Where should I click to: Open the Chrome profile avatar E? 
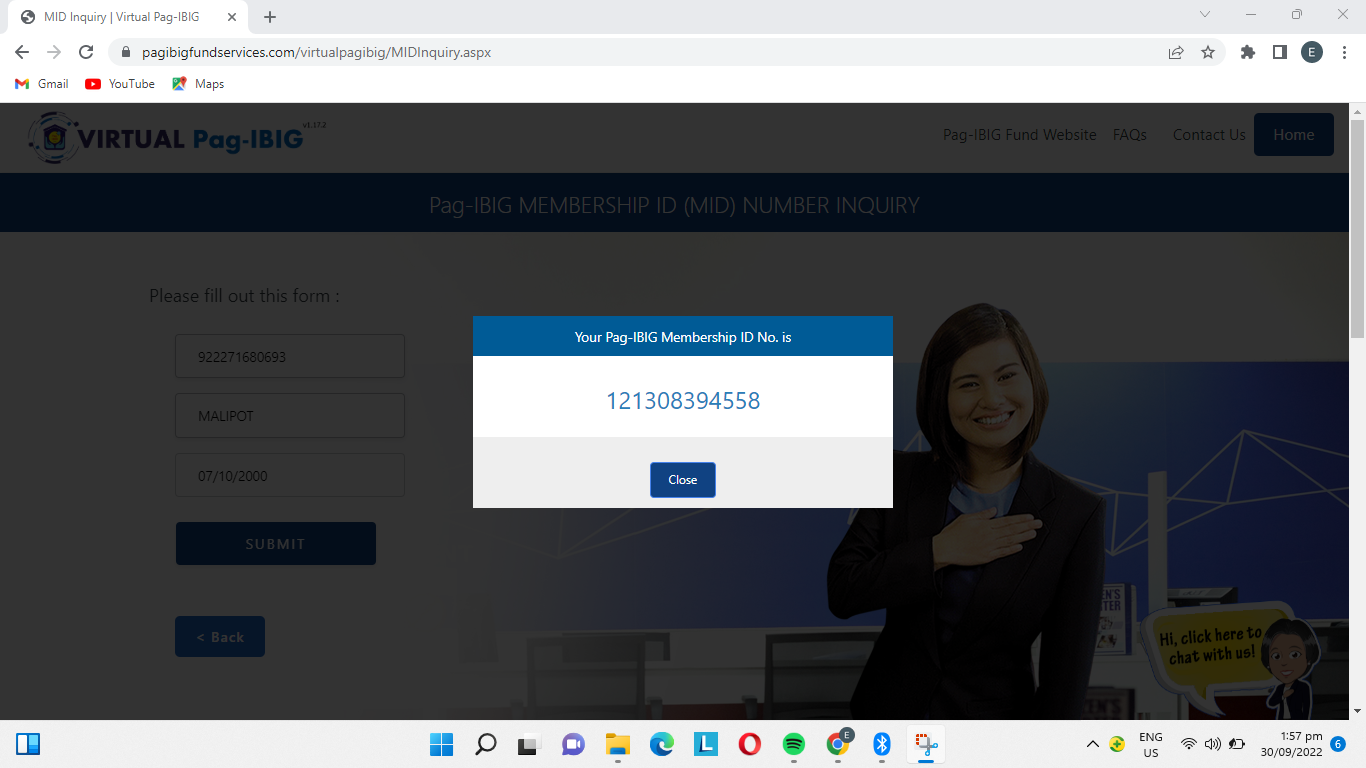pyautogui.click(x=1311, y=52)
